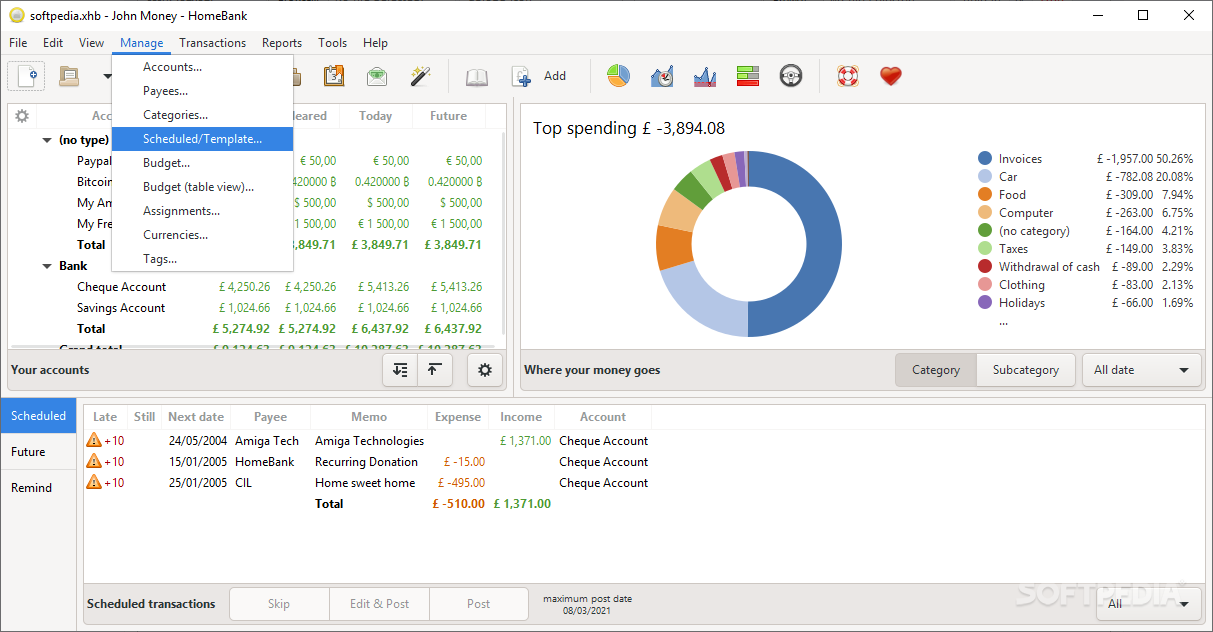This screenshot has width=1213, height=632.
Task: Open the Budget report bars icon
Action: point(748,76)
